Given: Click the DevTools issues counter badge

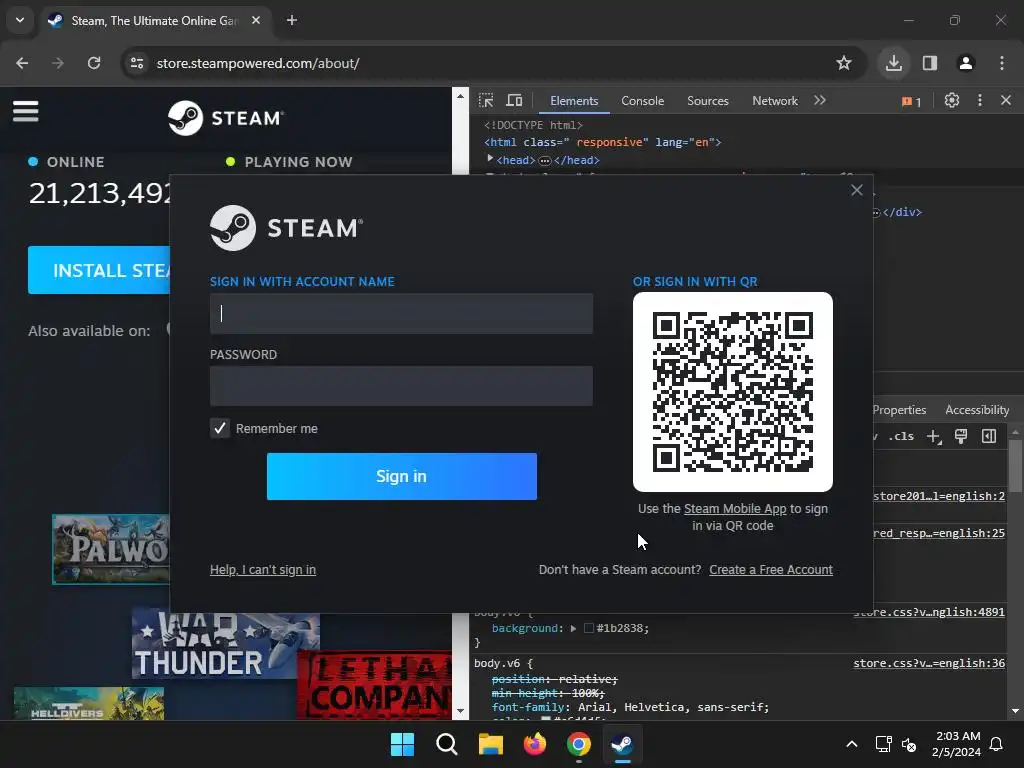Looking at the screenshot, I should tap(911, 101).
